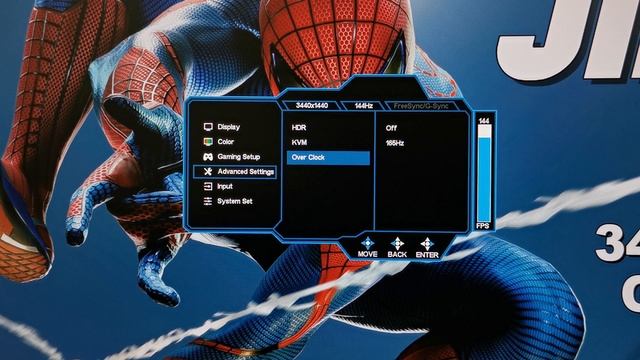Select the Color palette icon
Viewport: 640px width, 360px height.
point(208,142)
